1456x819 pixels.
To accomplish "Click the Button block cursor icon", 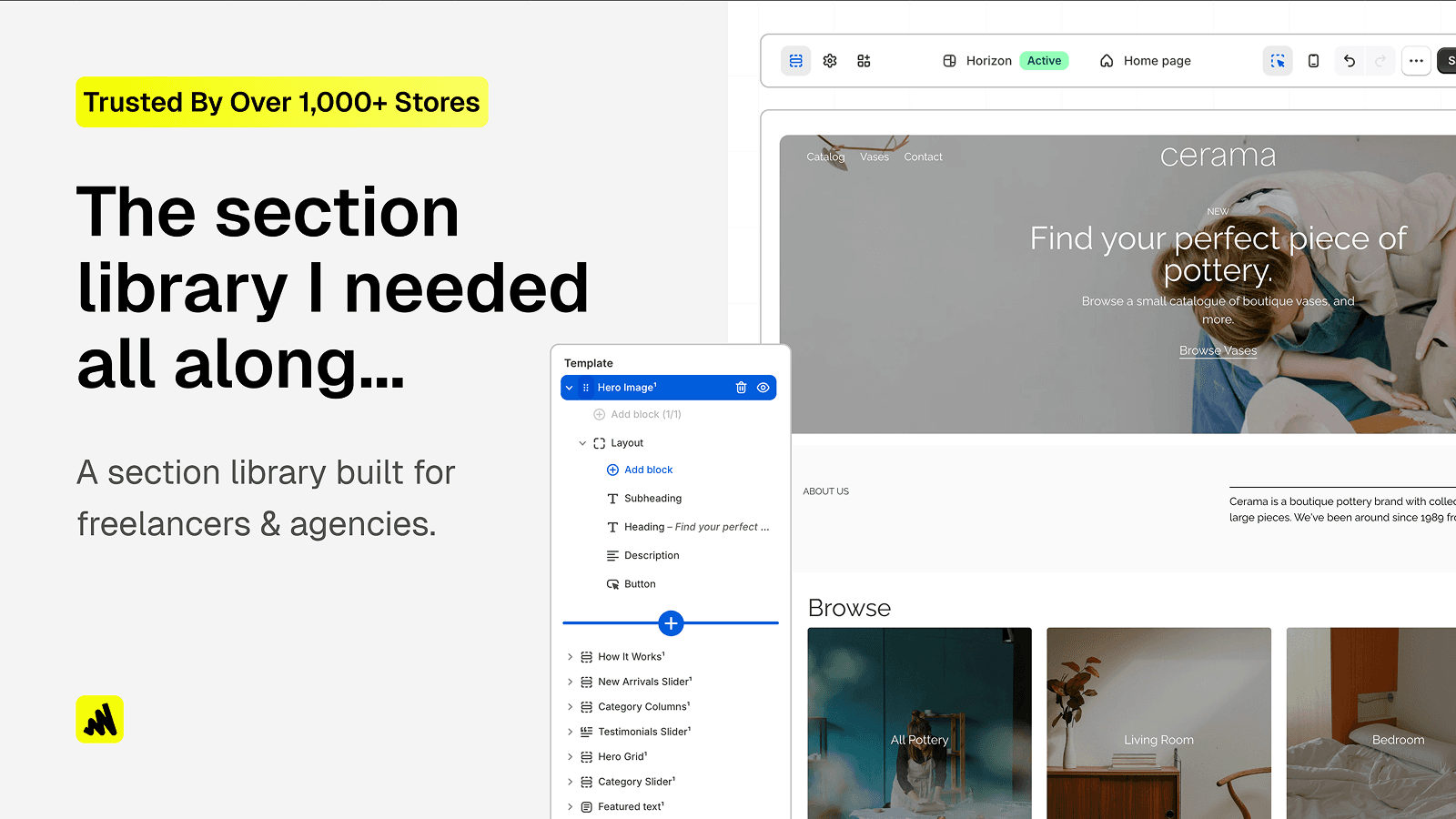I will click(612, 584).
